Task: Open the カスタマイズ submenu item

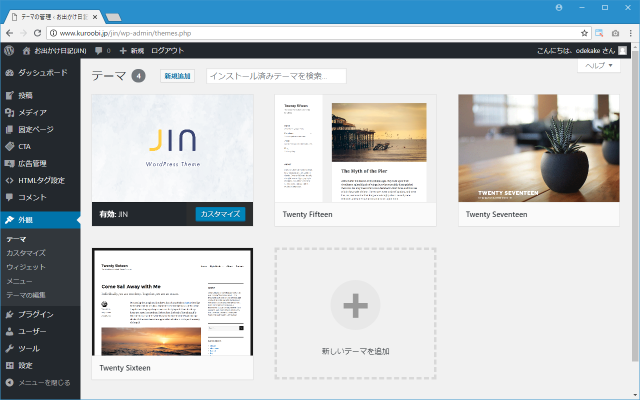Action: (26, 253)
